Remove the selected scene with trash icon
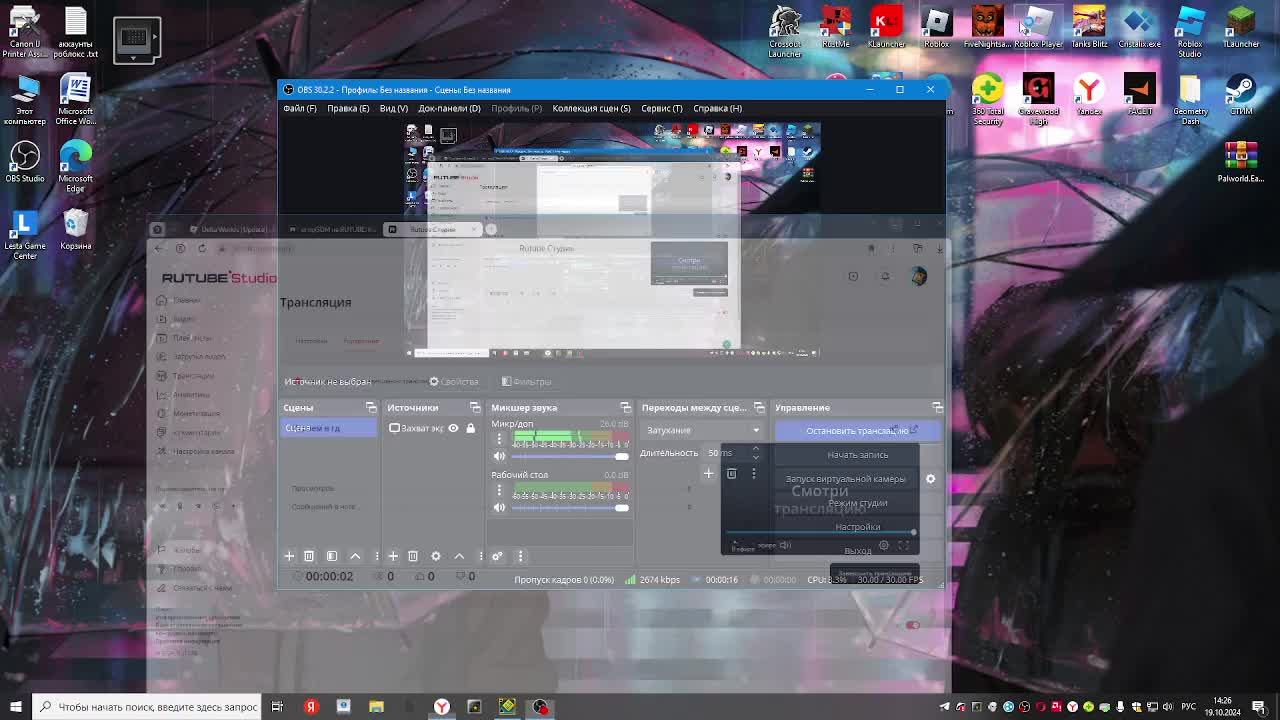Viewport: 1280px width, 720px height. (309, 556)
